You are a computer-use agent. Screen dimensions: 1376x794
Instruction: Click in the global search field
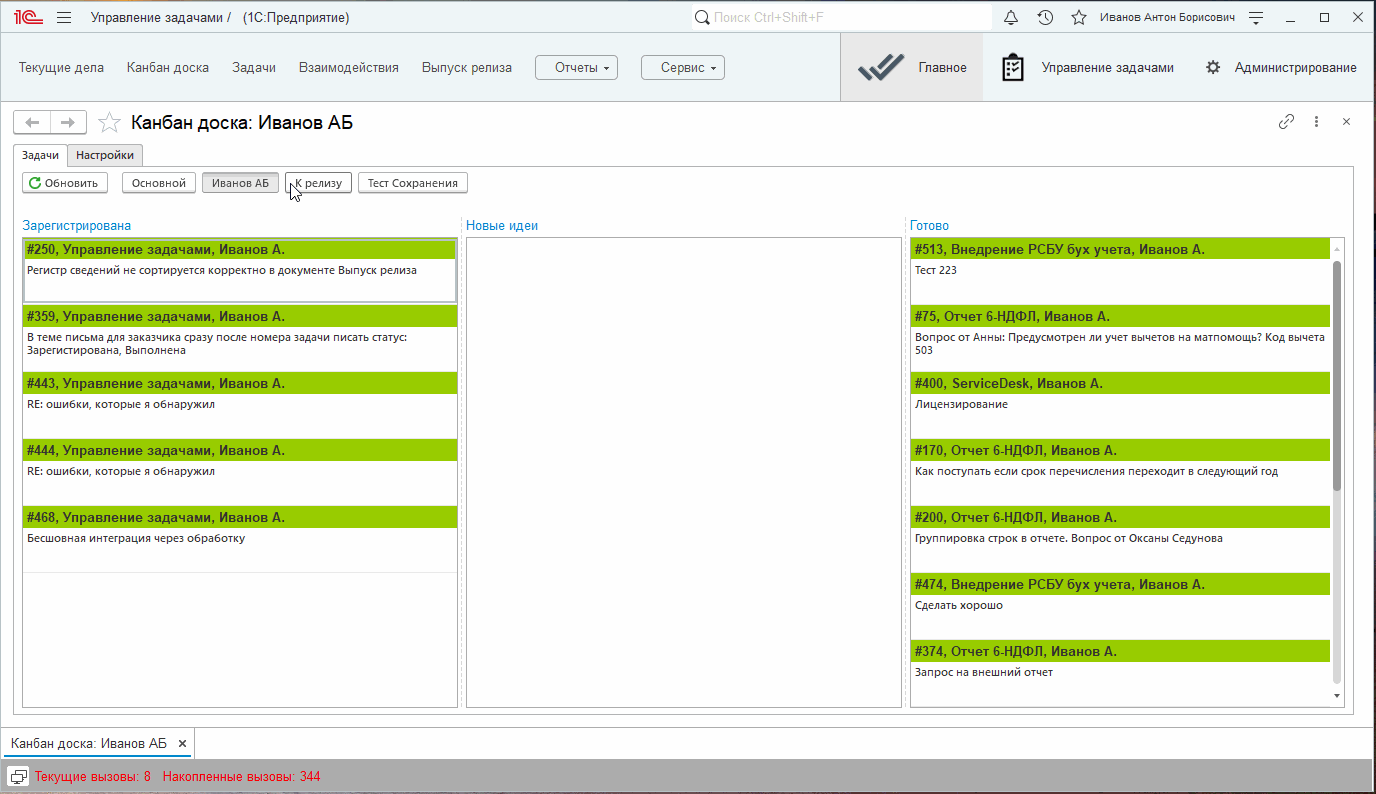(841, 17)
